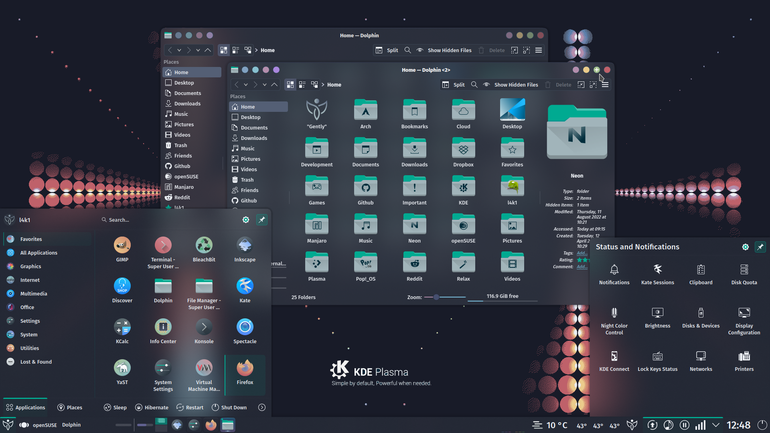Open Disks & Devices
This screenshot has height=433, width=770.
(700, 318)
